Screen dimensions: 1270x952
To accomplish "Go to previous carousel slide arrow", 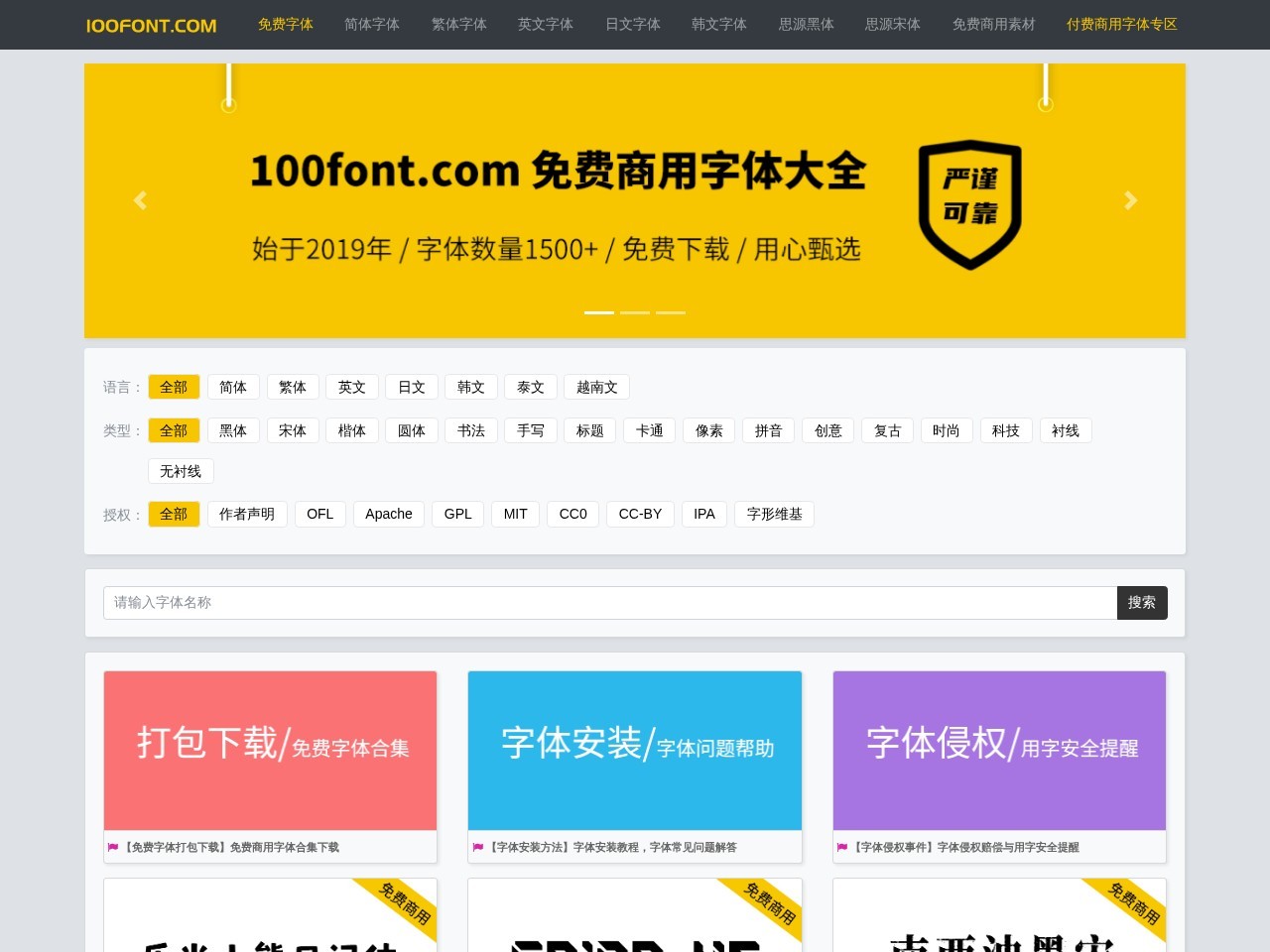I will tap(140, 200).
